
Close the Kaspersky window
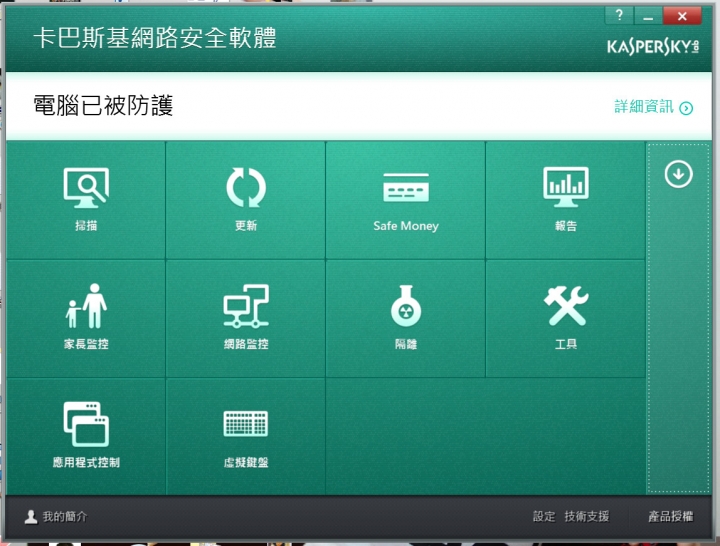[x=682, y=16]
